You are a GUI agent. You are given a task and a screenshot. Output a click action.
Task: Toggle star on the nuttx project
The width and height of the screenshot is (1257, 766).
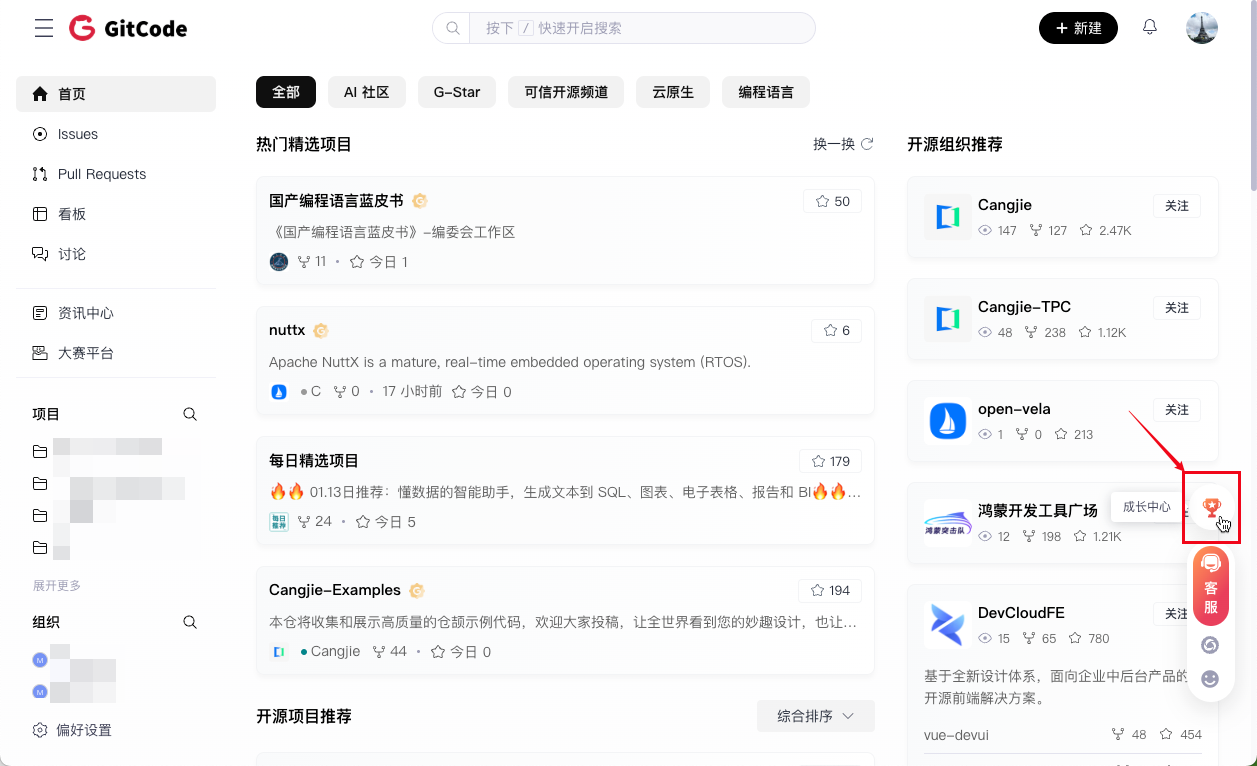coord(836,330)
